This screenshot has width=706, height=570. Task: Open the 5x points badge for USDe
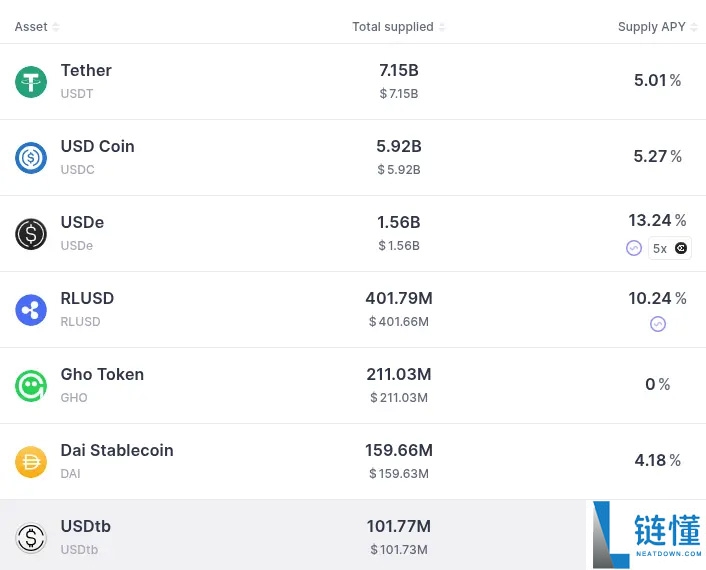pyautogui.click(x=670, y=248)
